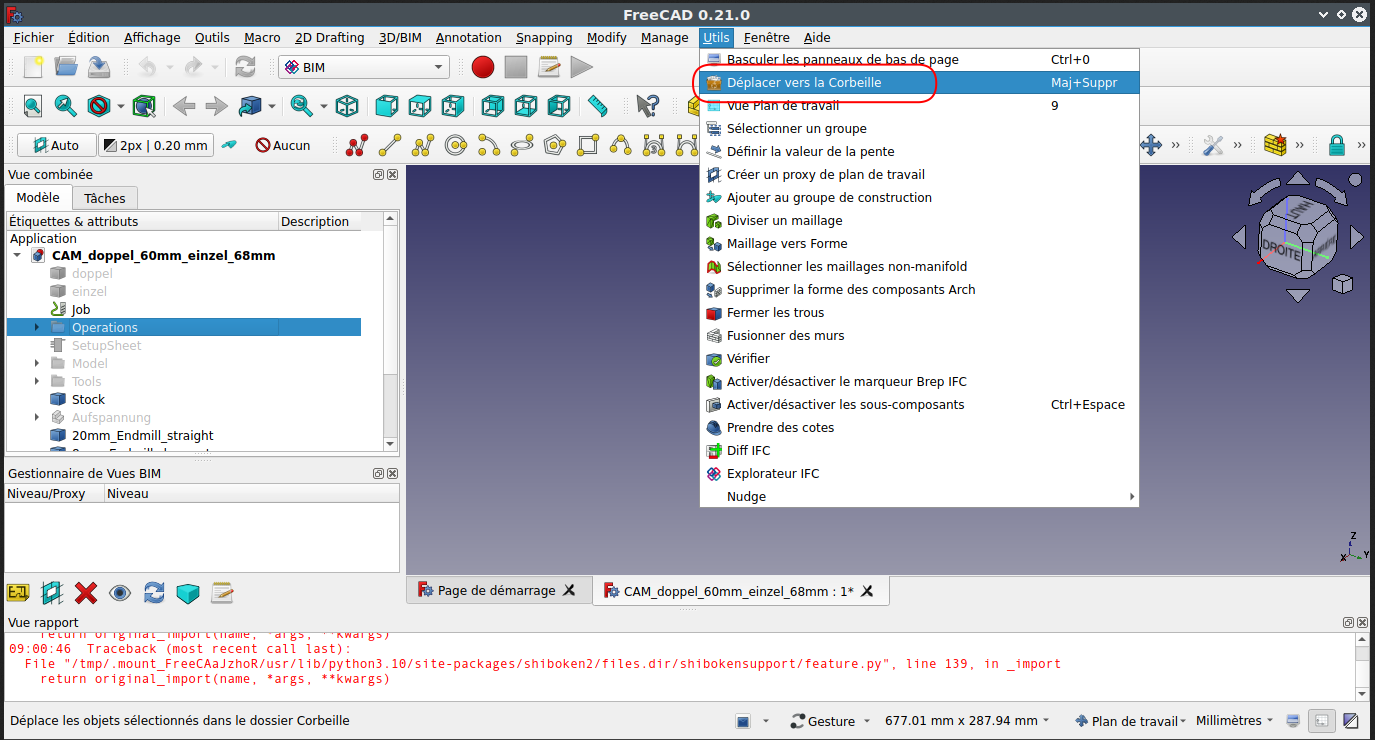This screenshot has height=740, width=1375.
Task: Activate the isometric view icon
Action: coord(345,105)
